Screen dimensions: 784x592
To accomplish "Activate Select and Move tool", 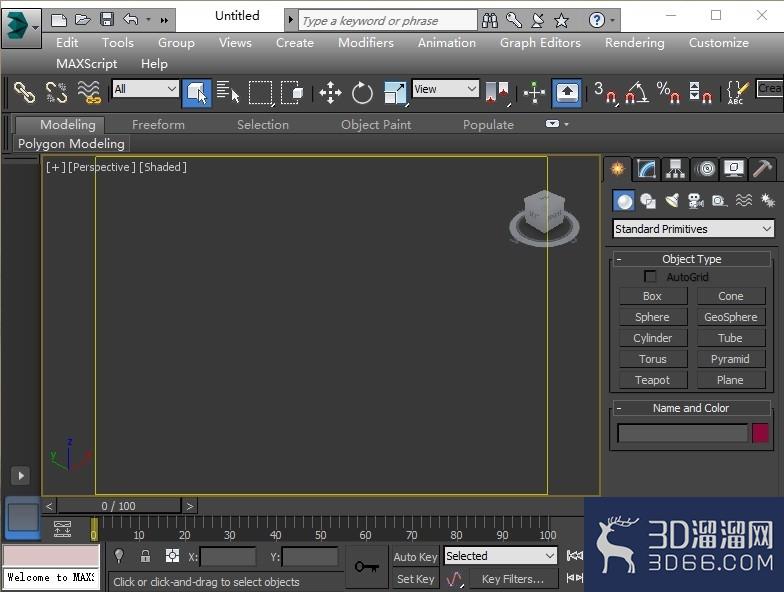I will pyautogui.click(x=330, y=92).
